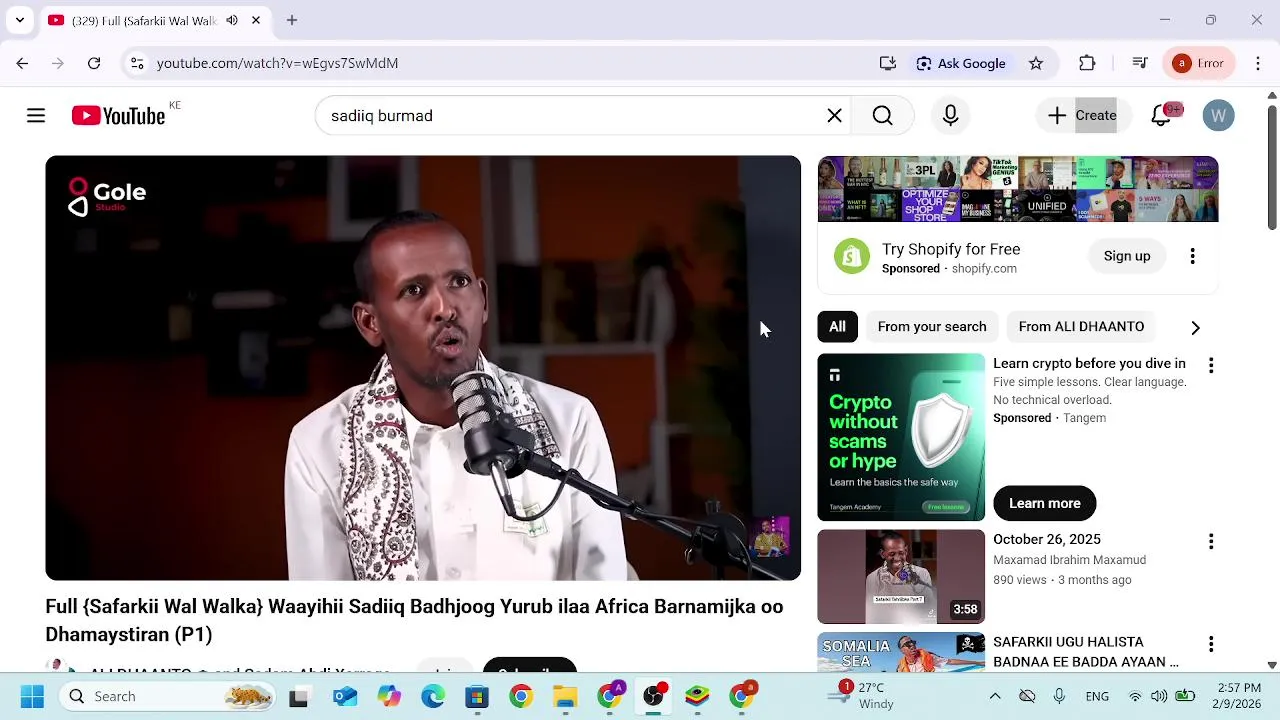Click the scrollbar down arrow
Screen dimensions: 1280x720
pyautogui.click(x=1272, y=665)
